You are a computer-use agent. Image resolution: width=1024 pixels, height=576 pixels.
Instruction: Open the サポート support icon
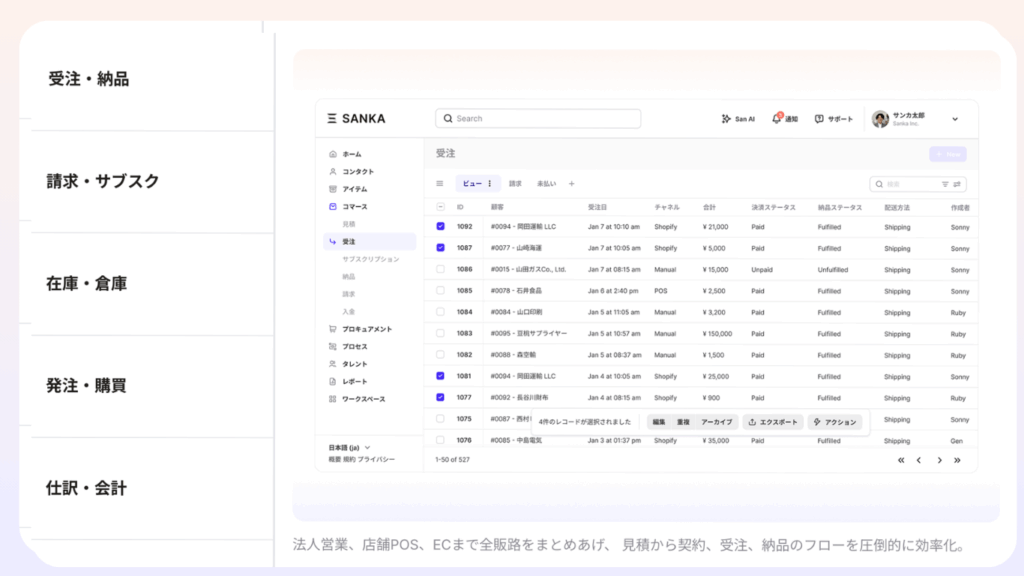[819, 119]
